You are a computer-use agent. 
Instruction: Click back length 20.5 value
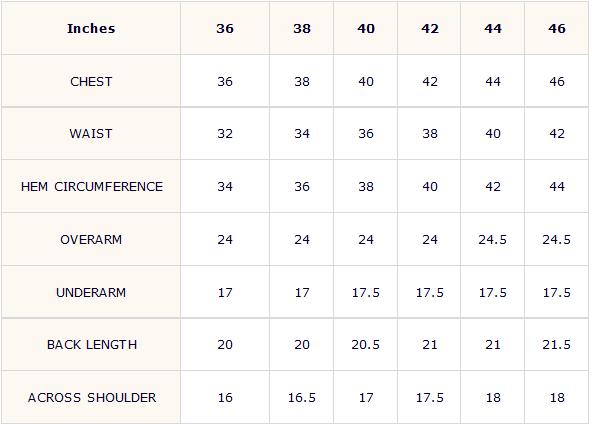click(365, 345)
